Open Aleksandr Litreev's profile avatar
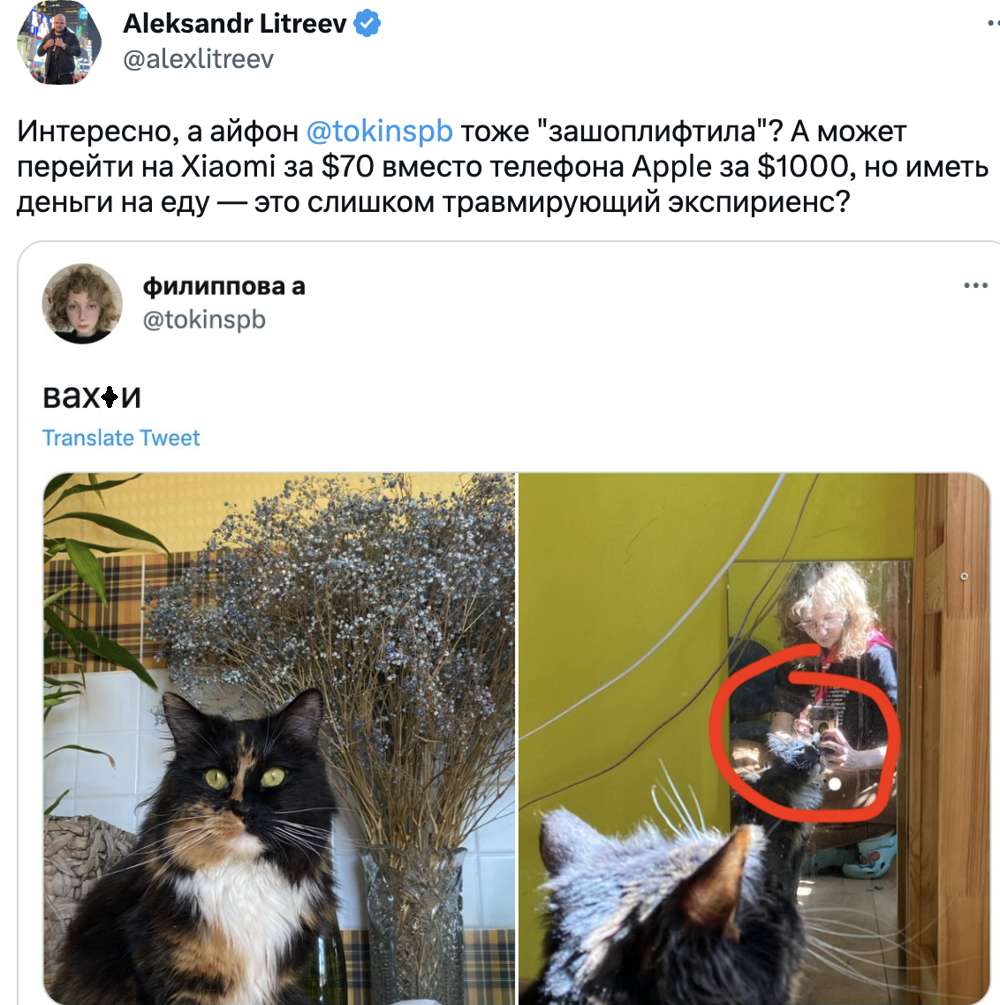This screenshot has height=1005, width=1000. tap(58, 42)
